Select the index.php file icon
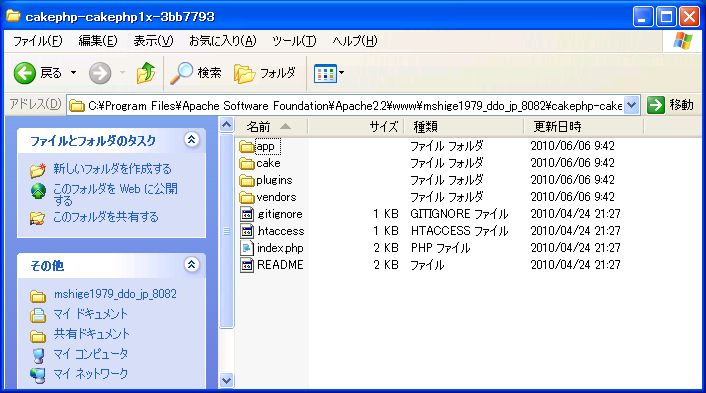 pos(247,248)
